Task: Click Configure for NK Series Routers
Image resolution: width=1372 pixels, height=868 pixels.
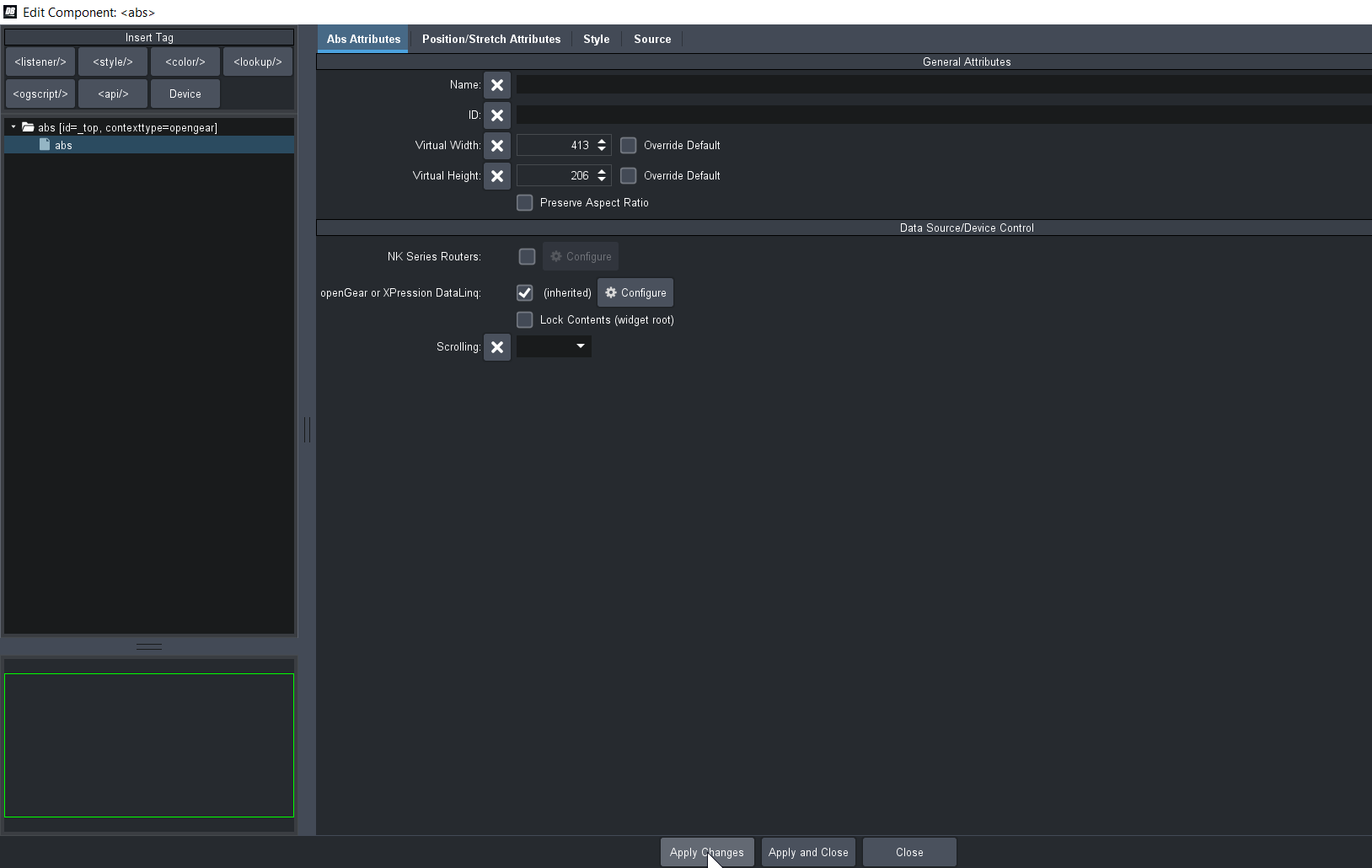Action: [x=581, y=257]
